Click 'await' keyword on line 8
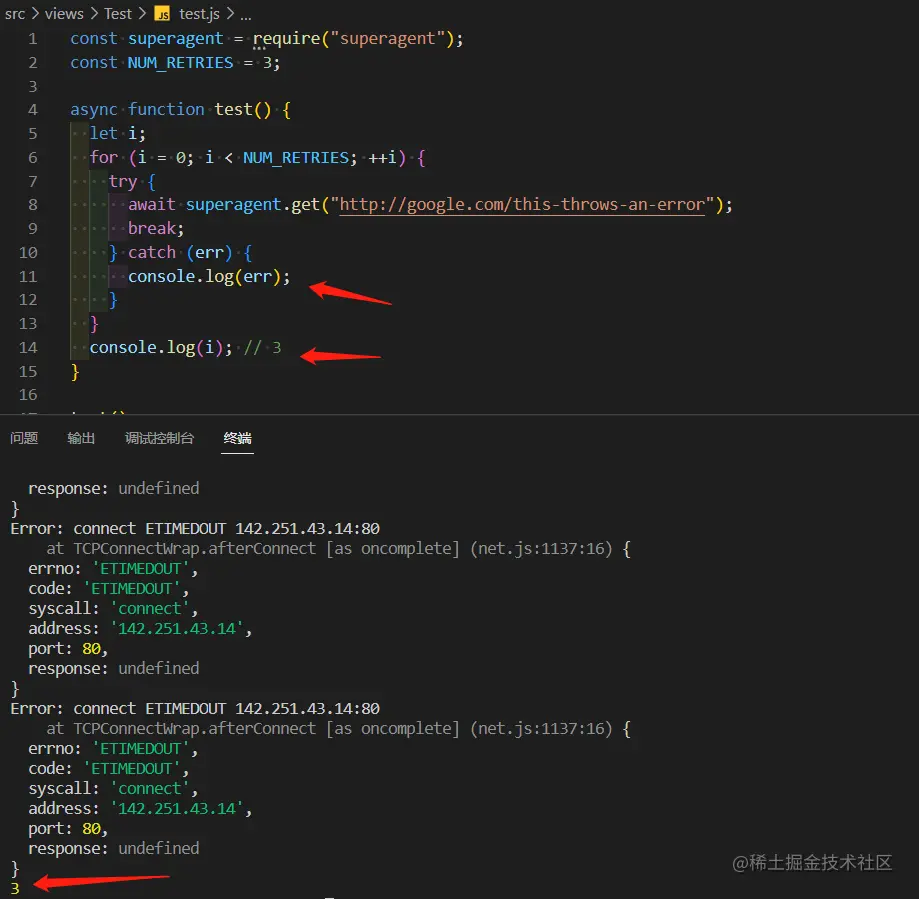The width and height of the screenshot is (919, 899). tap(152, 205)
